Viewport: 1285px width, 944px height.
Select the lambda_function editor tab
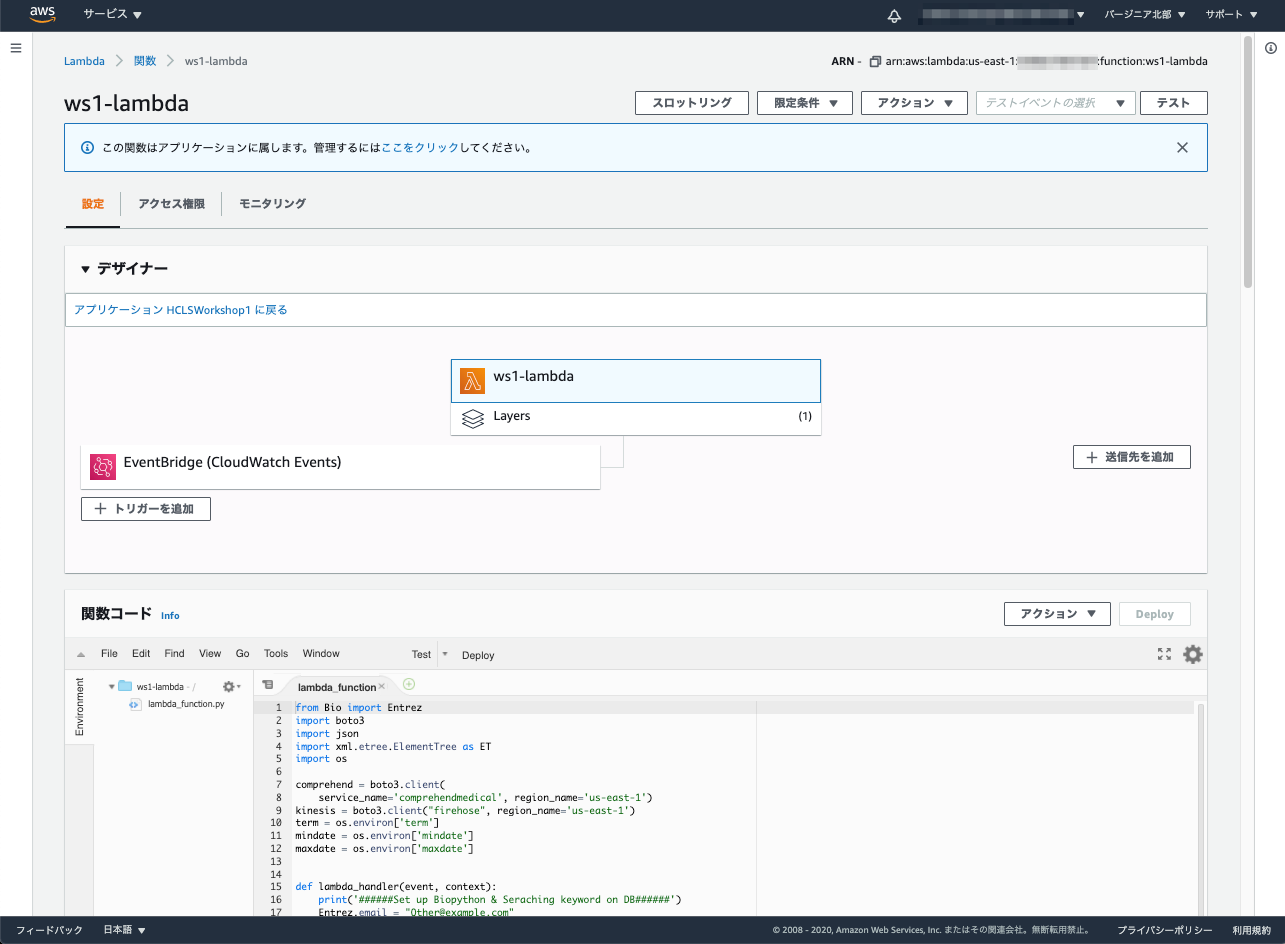click(337, 687)
